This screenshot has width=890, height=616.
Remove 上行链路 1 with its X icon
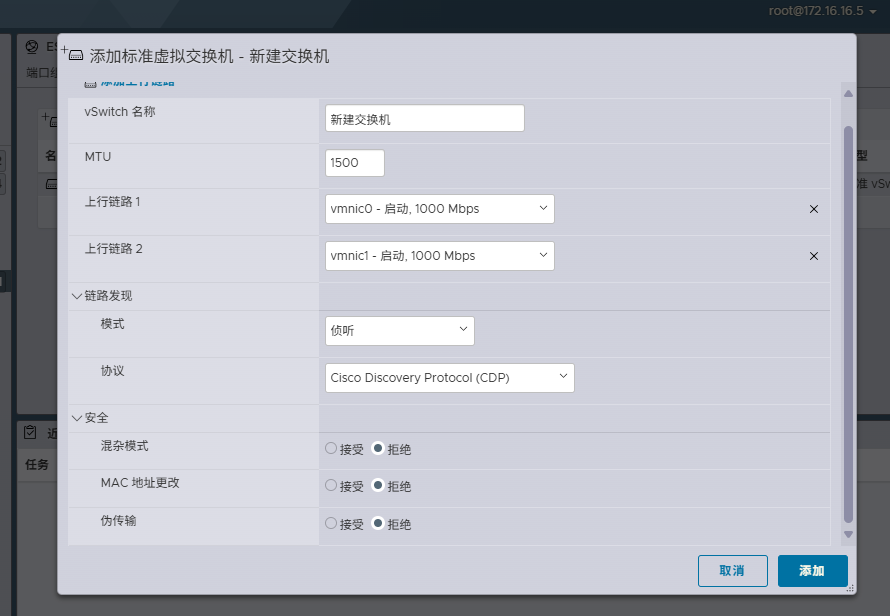813,210
